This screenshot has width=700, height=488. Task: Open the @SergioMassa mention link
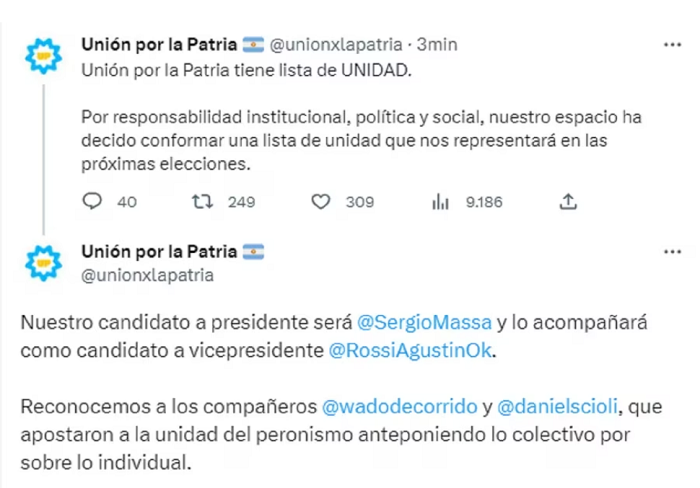pos(424,322)
